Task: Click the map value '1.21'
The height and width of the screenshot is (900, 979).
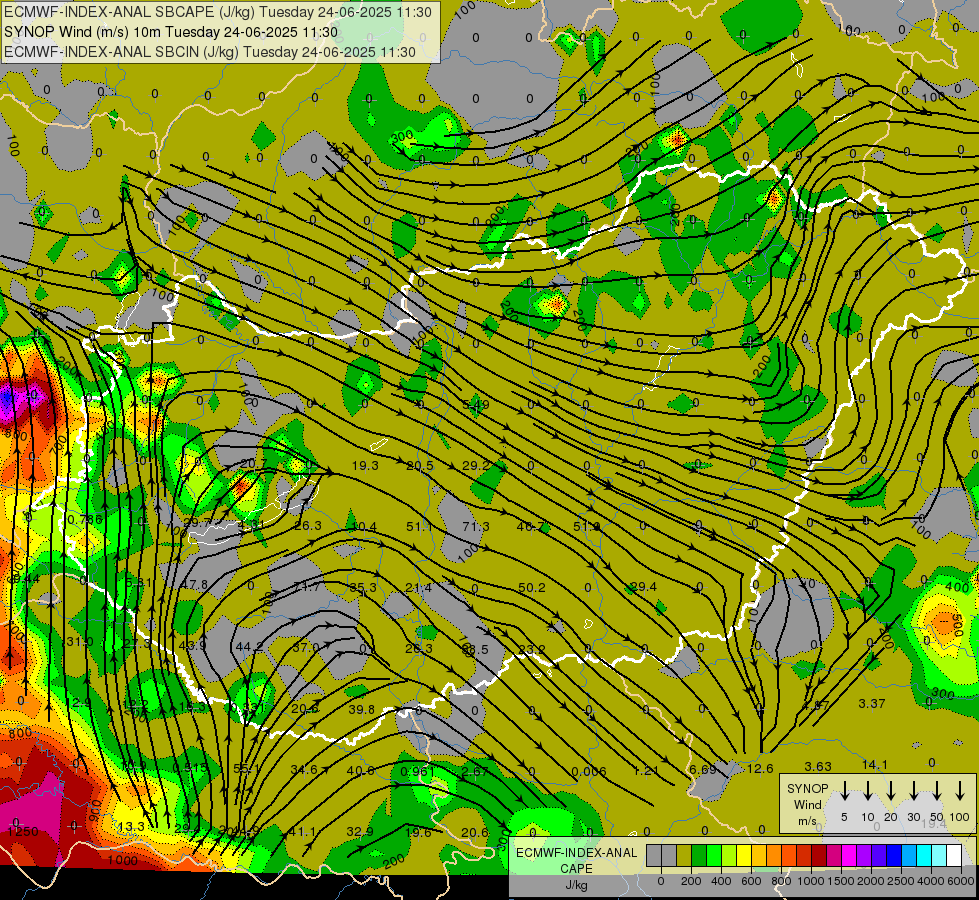Action: (646, 770)
